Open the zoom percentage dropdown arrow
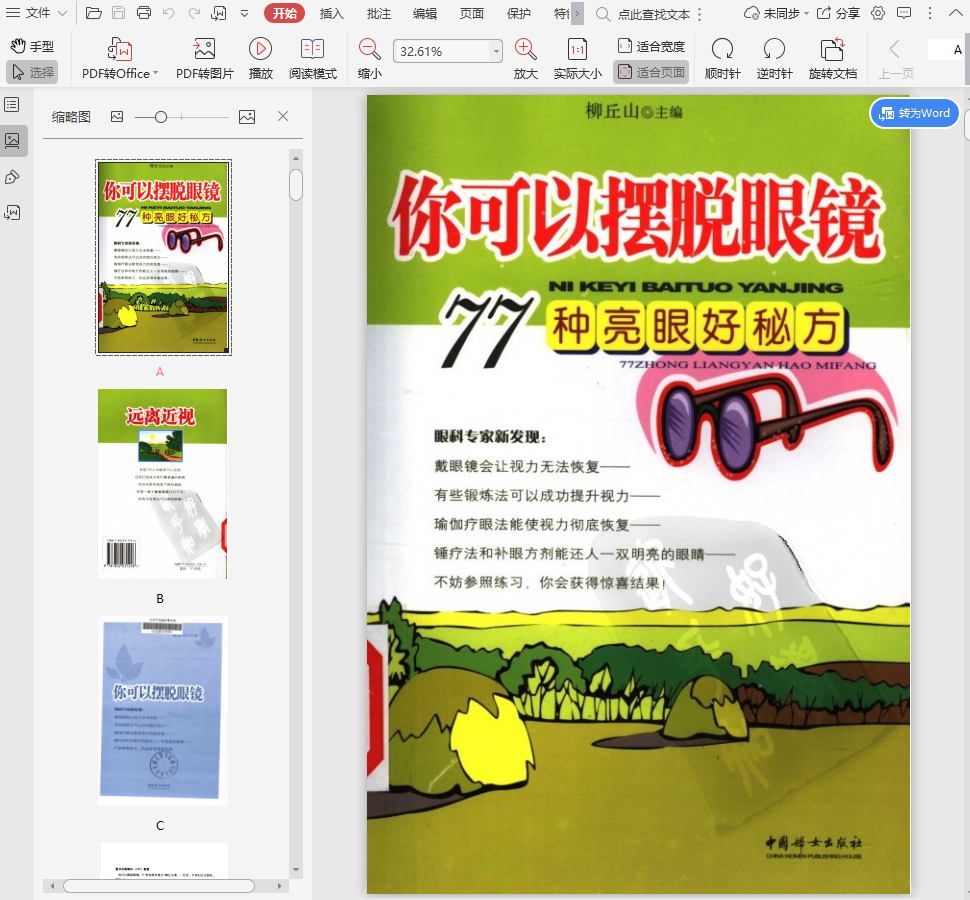This screenshot has width=970, height=900. point(496,51)
